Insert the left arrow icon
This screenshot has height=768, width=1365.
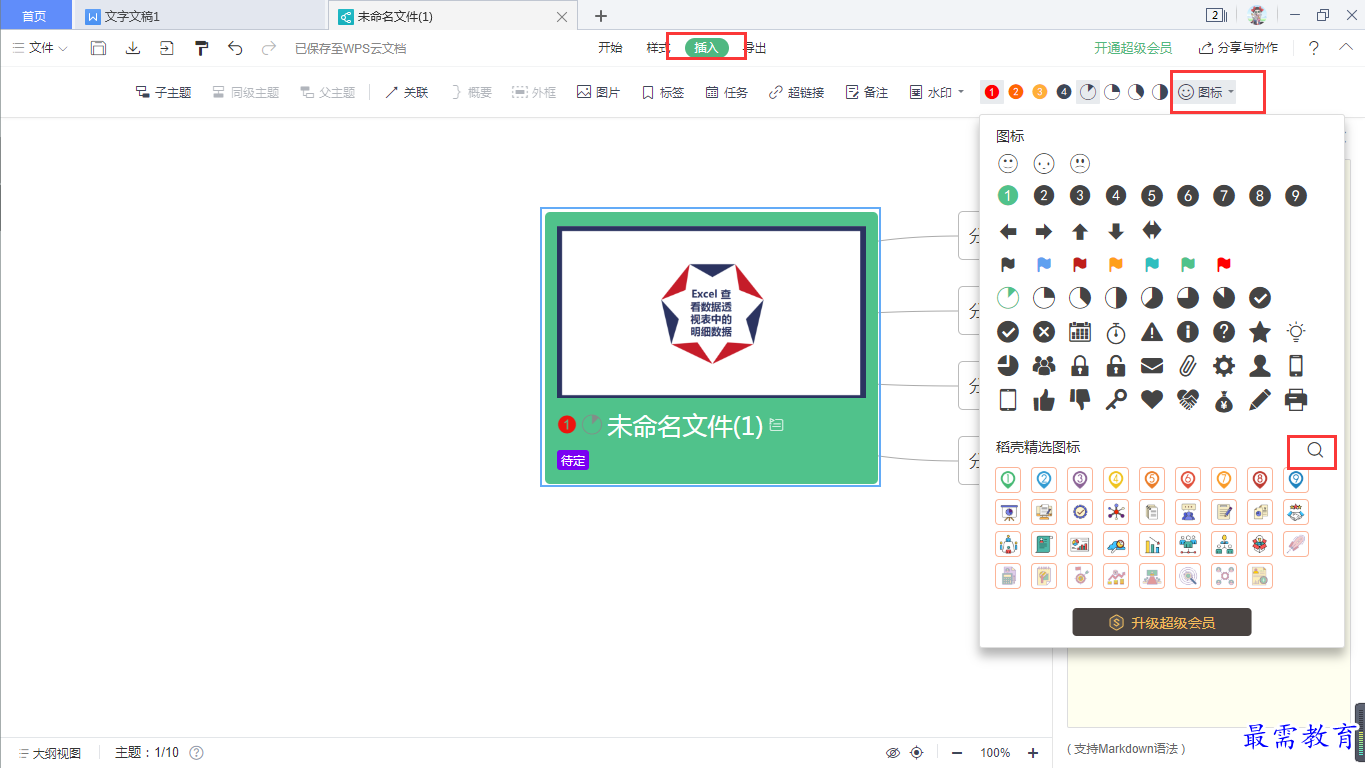point(1008,231)
